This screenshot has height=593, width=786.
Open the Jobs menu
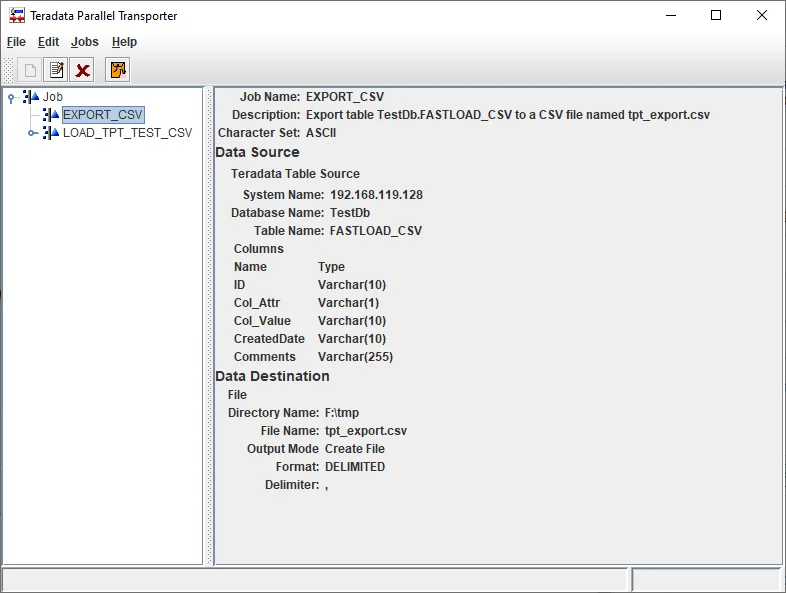(85, 42)
